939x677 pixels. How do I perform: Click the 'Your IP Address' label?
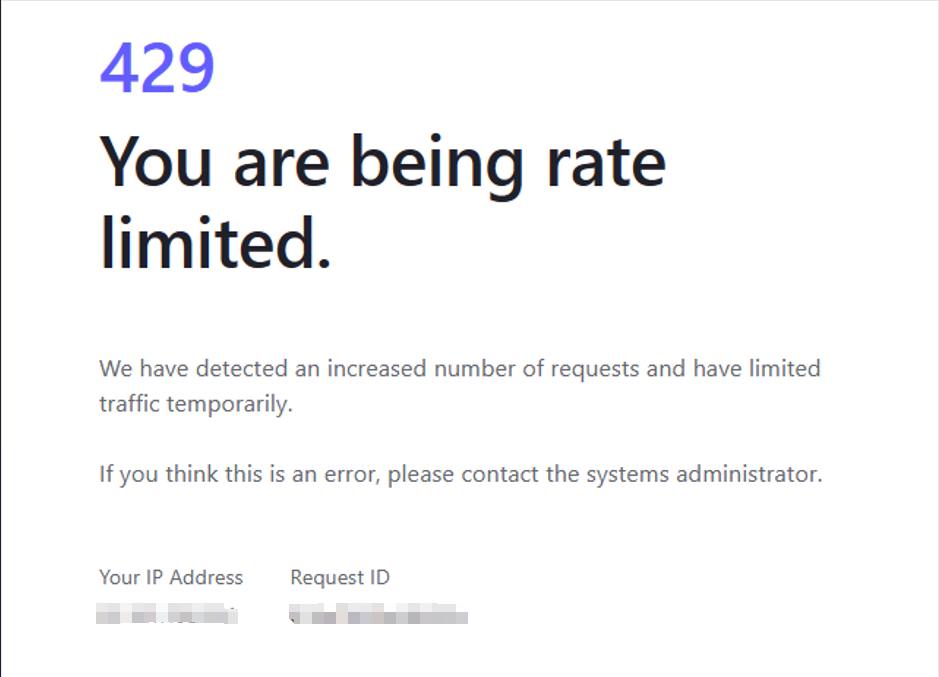pyautogui.click(x=171, y=578)
